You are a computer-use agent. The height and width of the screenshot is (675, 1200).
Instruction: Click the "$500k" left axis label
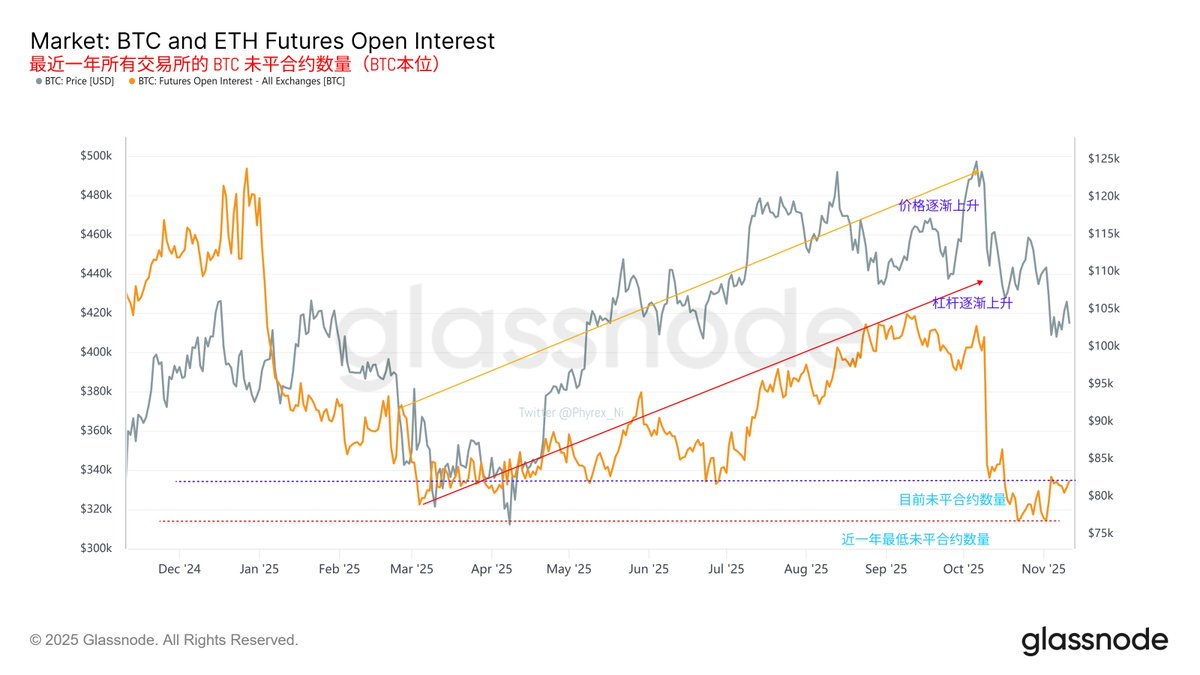tap(97, 157)
